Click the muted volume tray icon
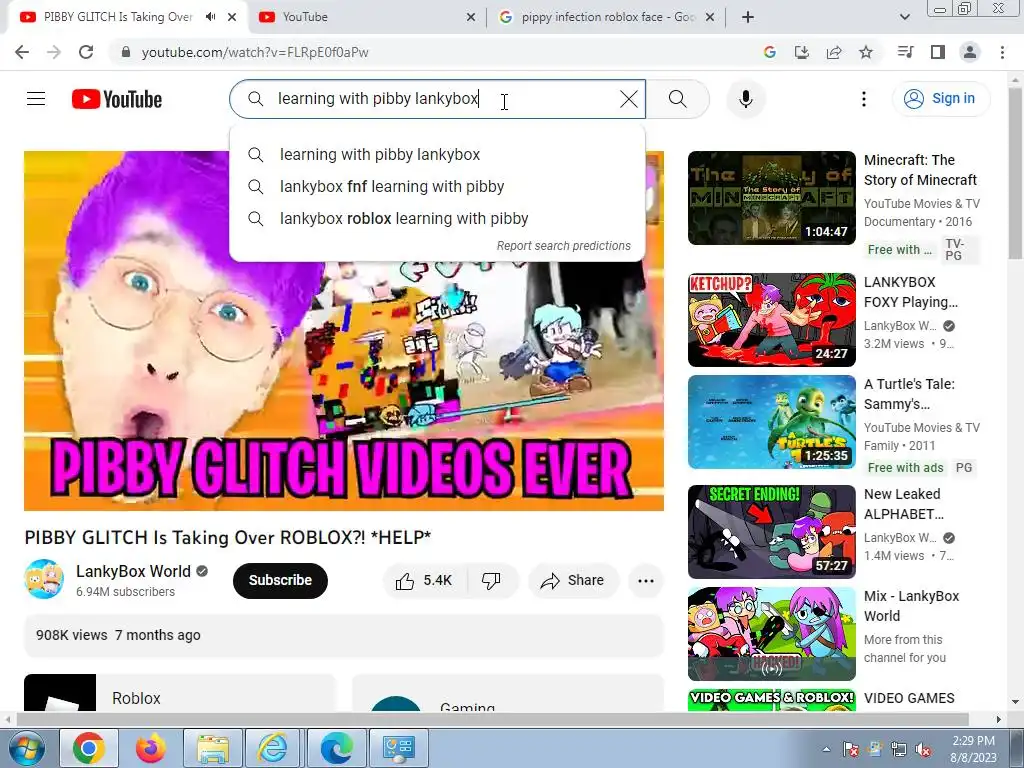Screen dimensions: 1024x768 click(923, 749)
